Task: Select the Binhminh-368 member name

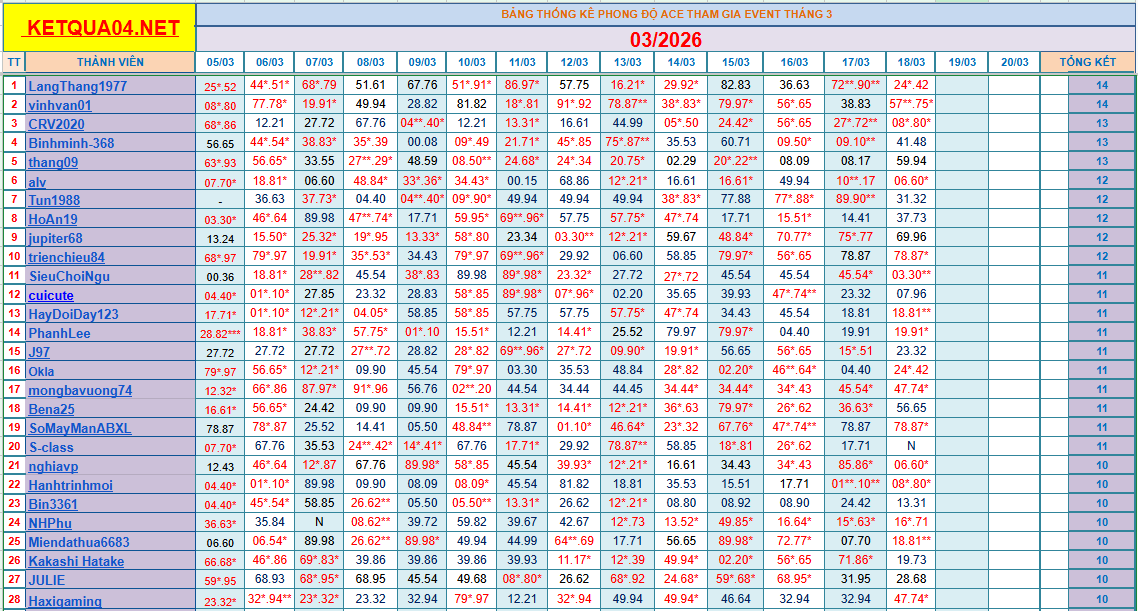Action: pos(71,143)
